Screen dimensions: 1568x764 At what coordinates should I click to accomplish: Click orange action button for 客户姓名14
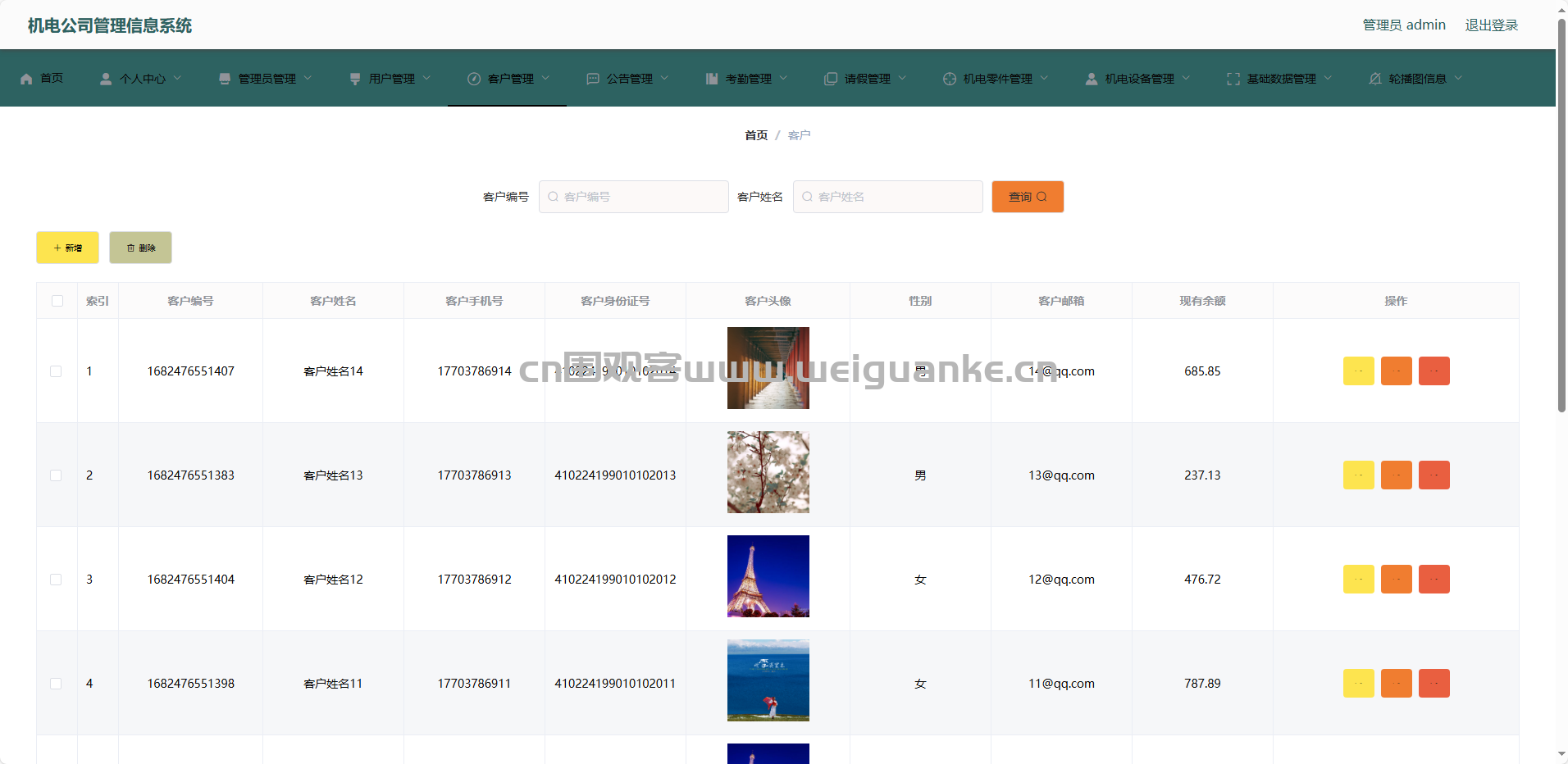click(1397, 371)
